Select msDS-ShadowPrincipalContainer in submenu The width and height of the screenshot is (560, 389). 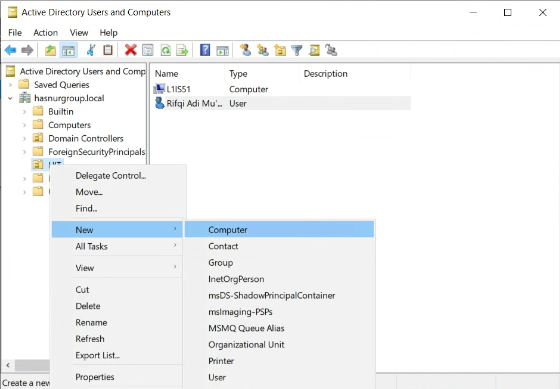(279, 295)
